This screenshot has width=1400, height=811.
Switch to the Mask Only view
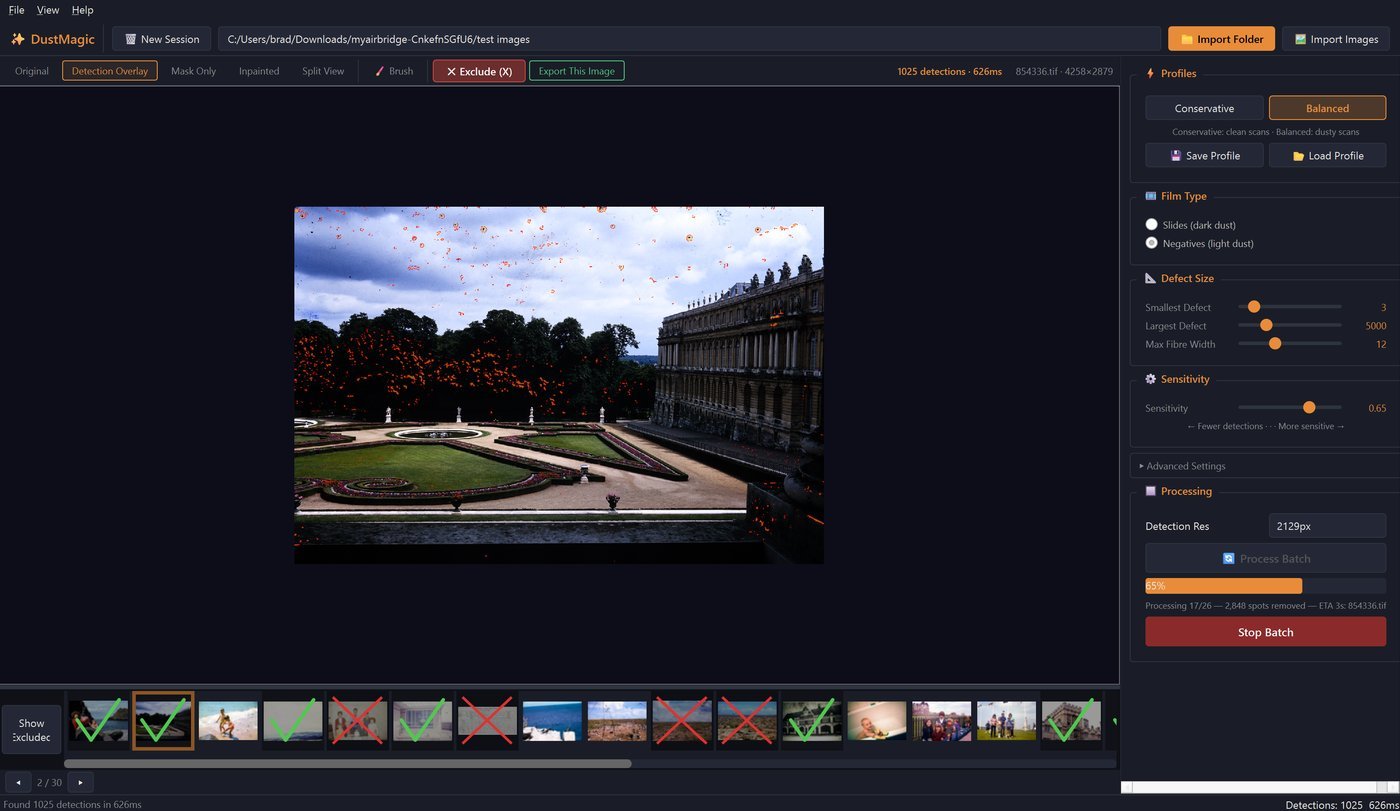pyautogui.click(x=193, y=71)
